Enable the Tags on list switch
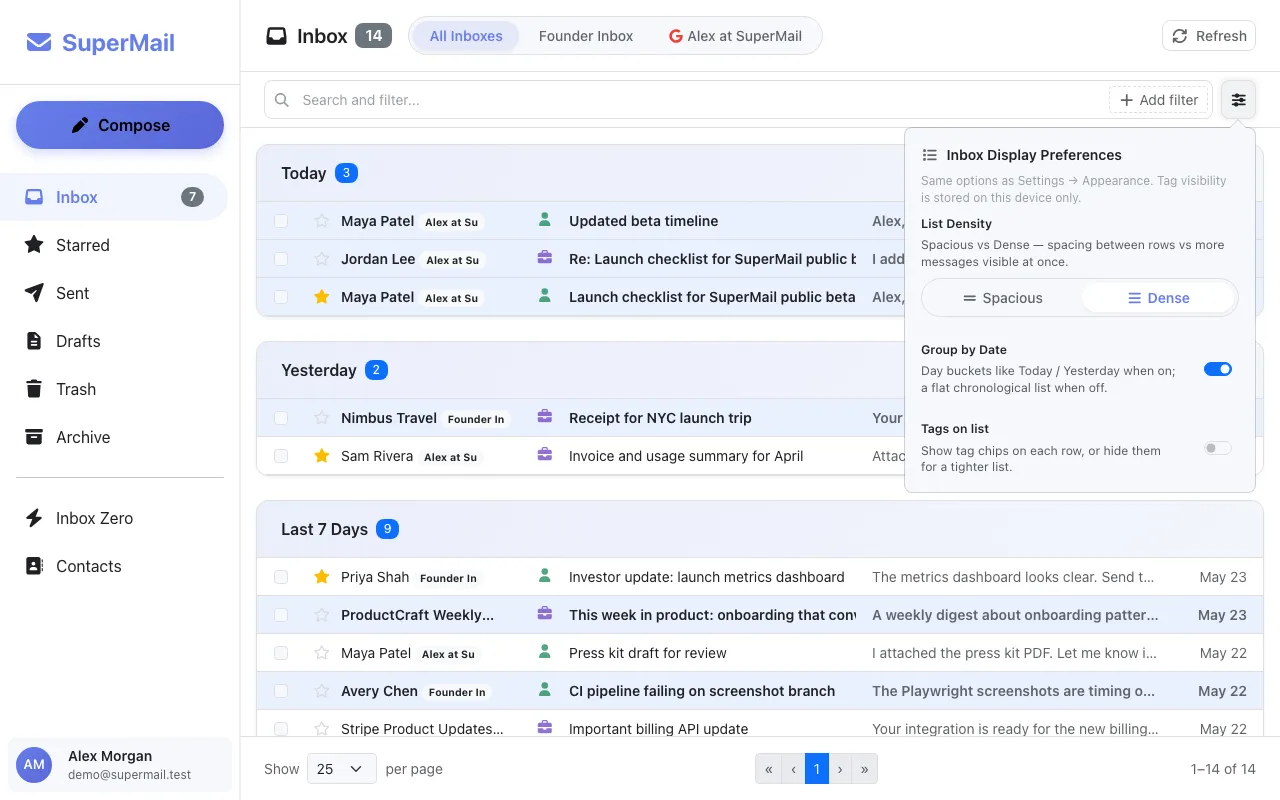Viewport: 1280px width, 800px height. (1218, 448)
